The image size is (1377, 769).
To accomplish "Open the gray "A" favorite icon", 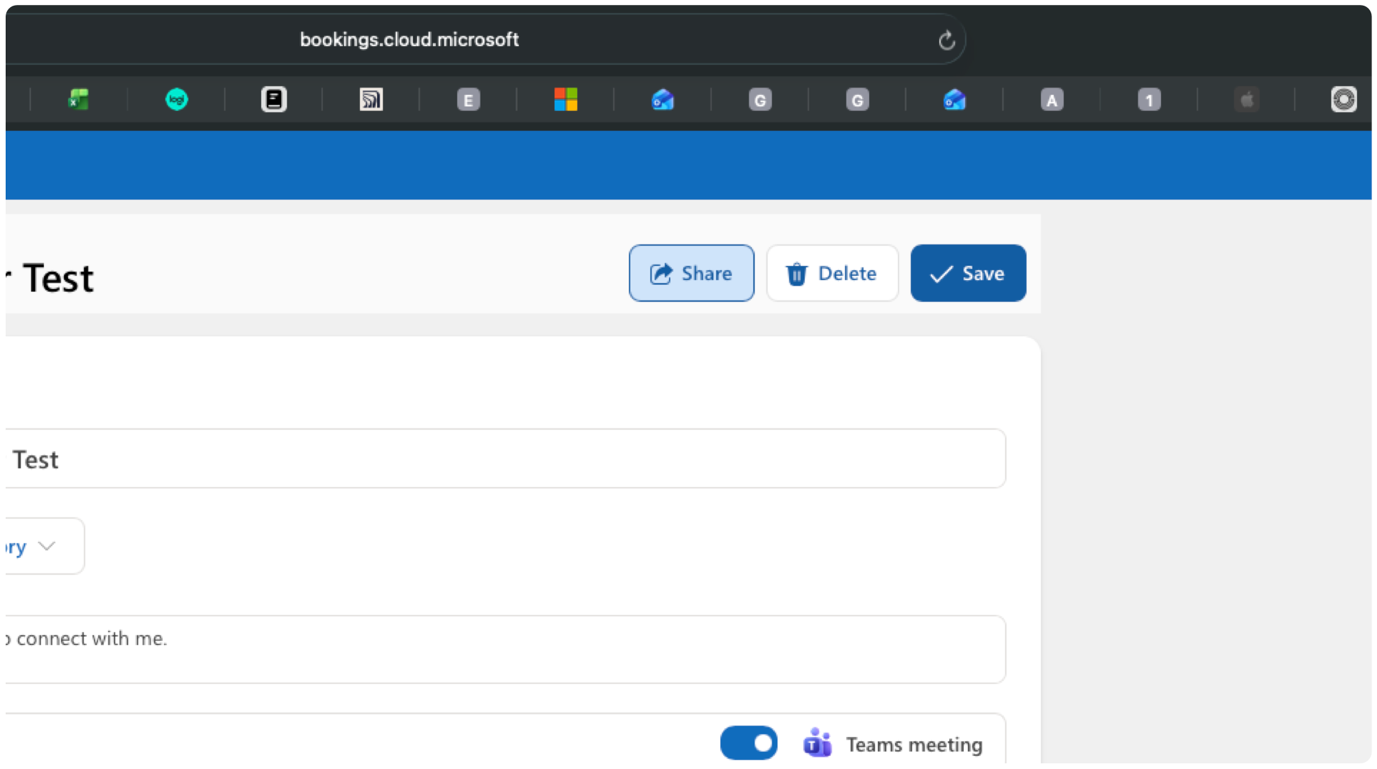I will (x=1051, y=99).
